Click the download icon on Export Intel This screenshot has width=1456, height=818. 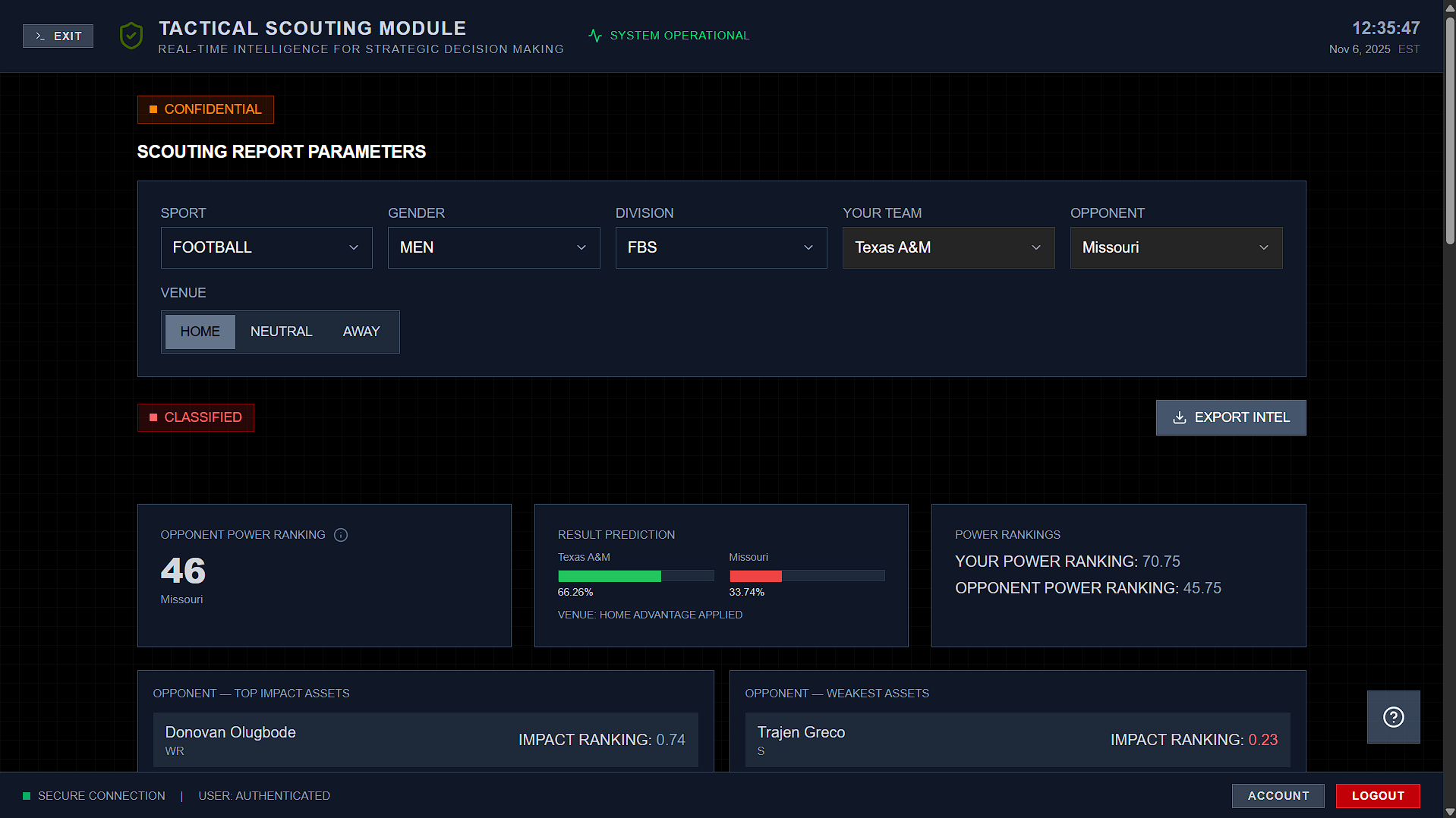(1180, 417)
